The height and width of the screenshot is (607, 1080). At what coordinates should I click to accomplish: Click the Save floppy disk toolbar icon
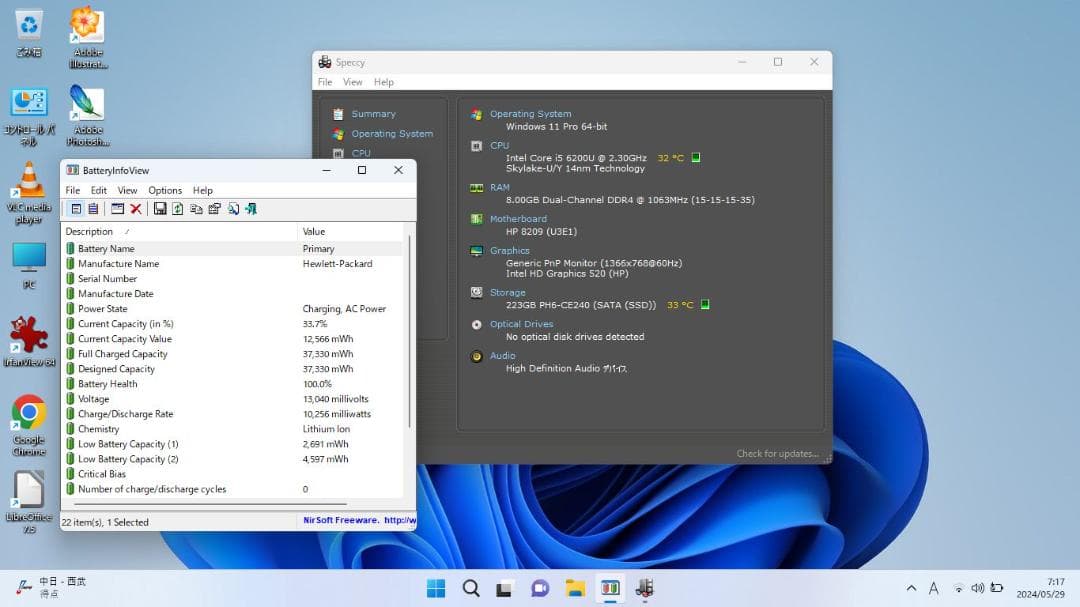point(160,209)
